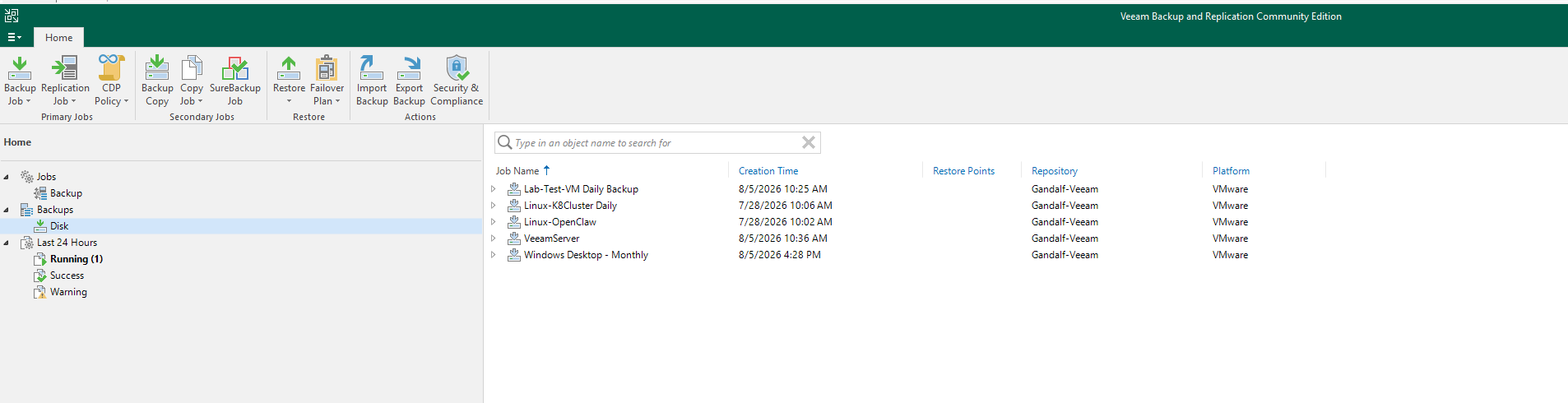The image size is (1568, 403).
Task: Collapse the Last 24 Hours node
Action: click(x=7, y=243)
